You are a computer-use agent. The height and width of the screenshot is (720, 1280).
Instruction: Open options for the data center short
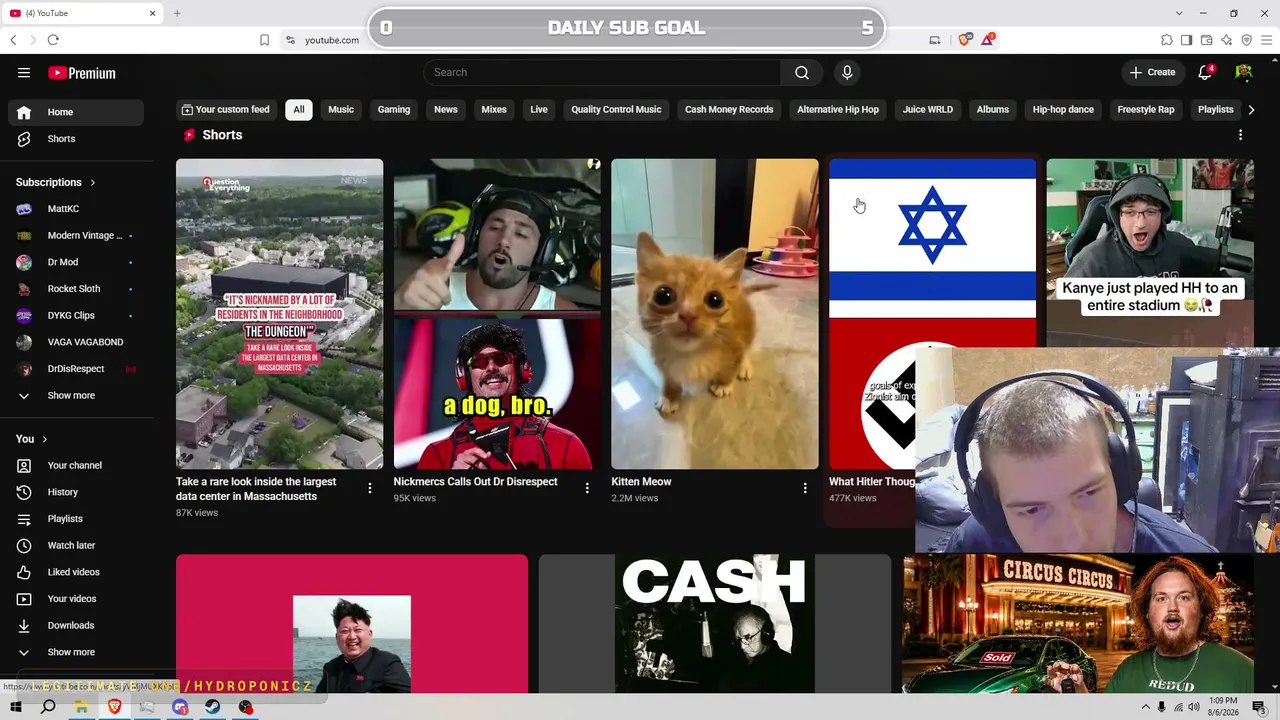(370, 488)
